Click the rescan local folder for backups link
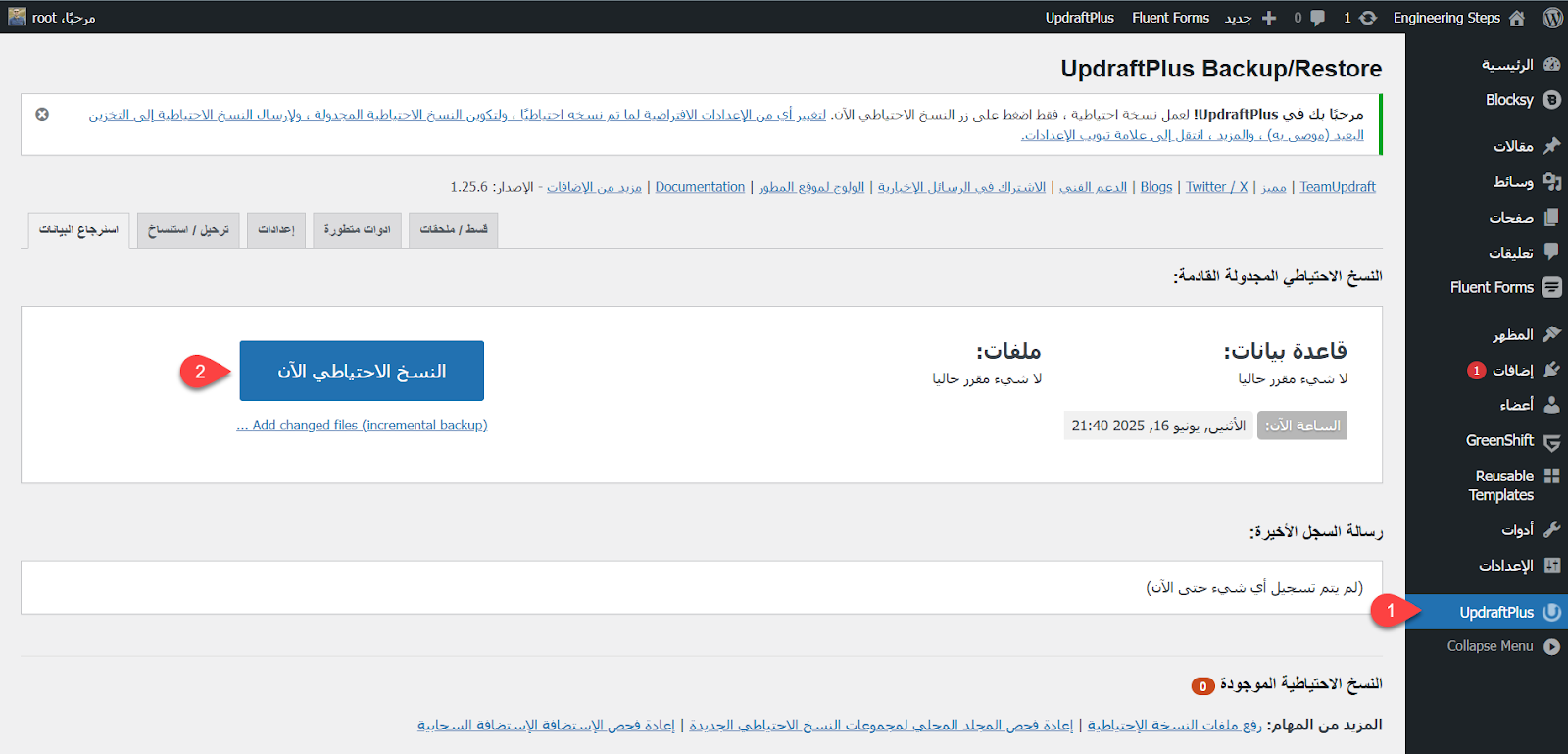 click(881, 725)
